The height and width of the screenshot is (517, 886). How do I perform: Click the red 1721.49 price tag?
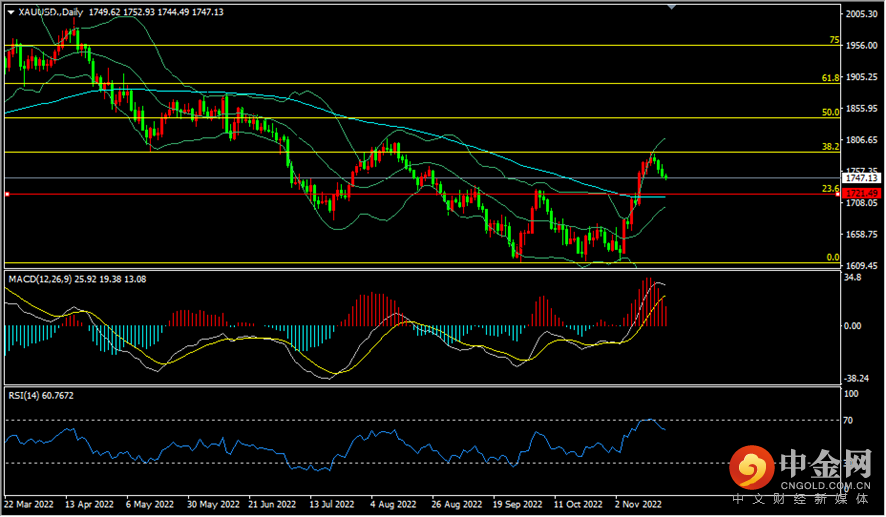click(861, 192)
